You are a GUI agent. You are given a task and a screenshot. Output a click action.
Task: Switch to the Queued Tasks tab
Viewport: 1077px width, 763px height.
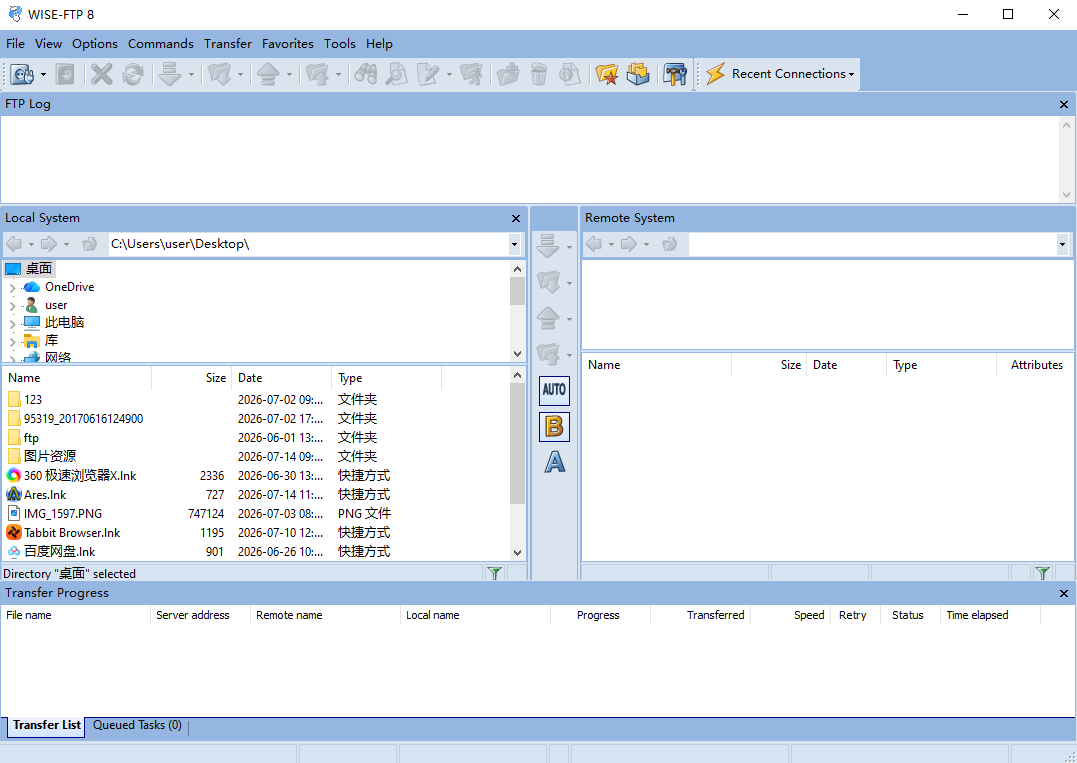tap(137, 725)
